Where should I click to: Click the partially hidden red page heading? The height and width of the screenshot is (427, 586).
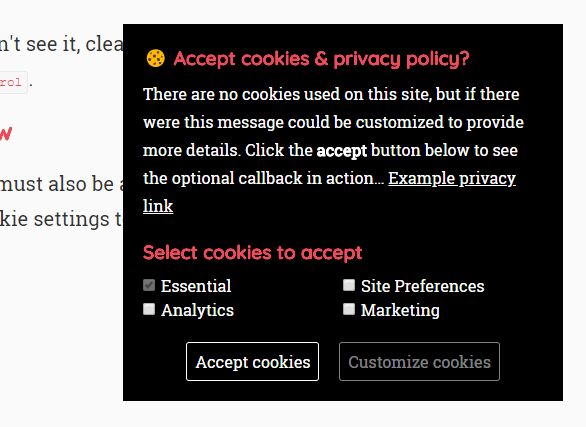tap(6, 133)
